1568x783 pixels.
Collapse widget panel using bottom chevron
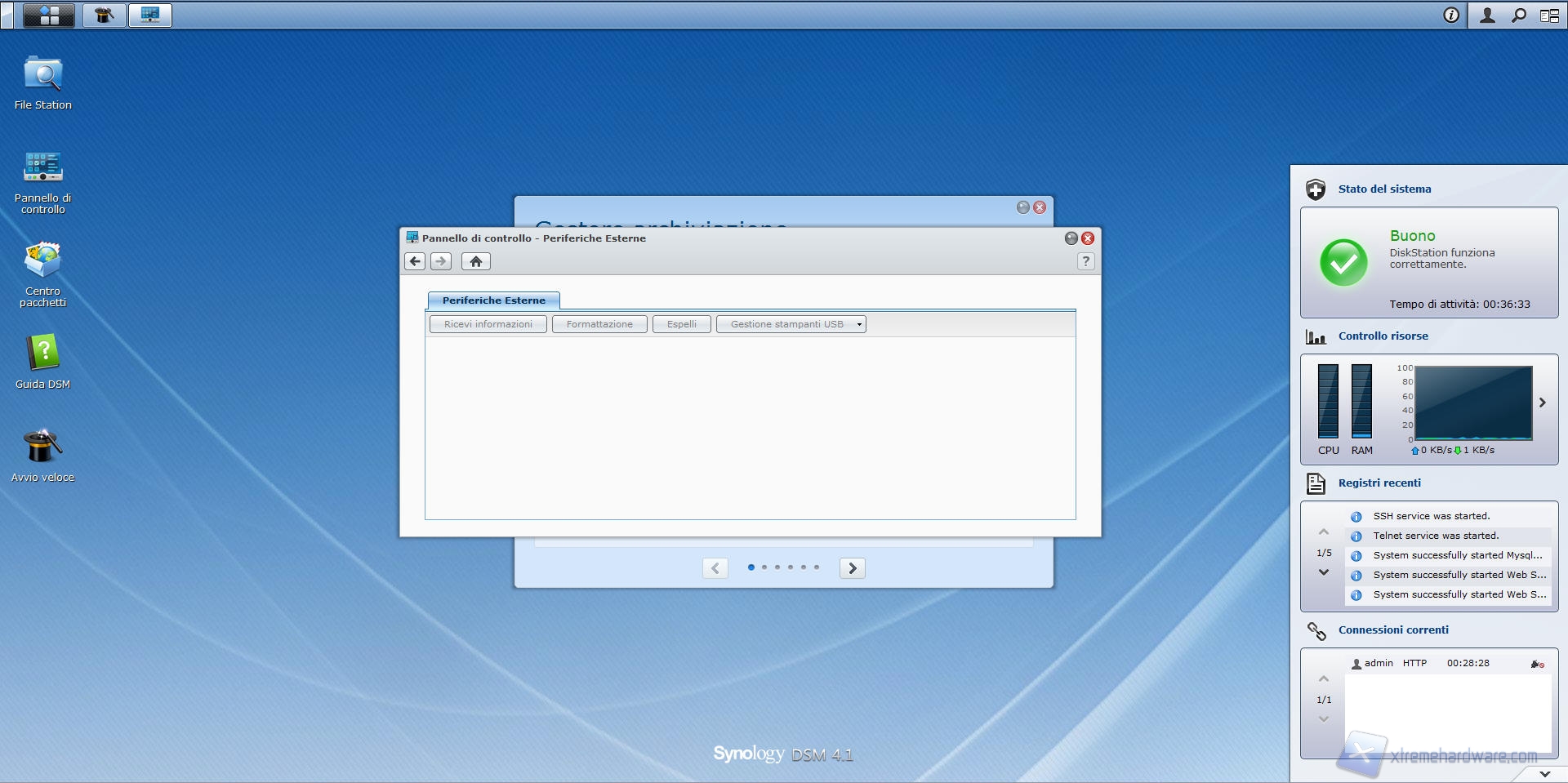click(x=1544, y=773)
